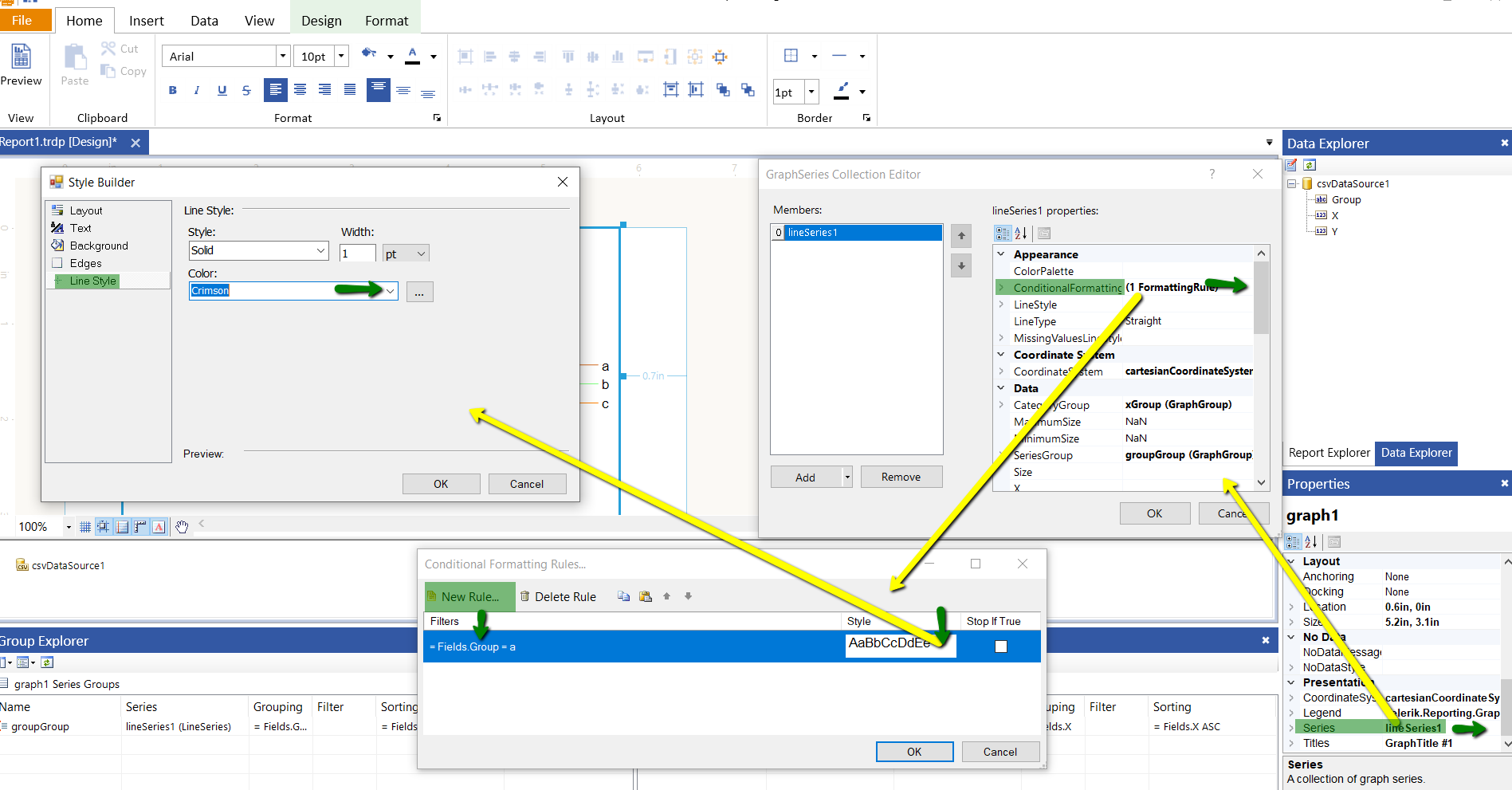Refresh the Data Explorer data sources
Image resolution: width=1512 pixels, height=790 pixels.
click(1310, 165)
